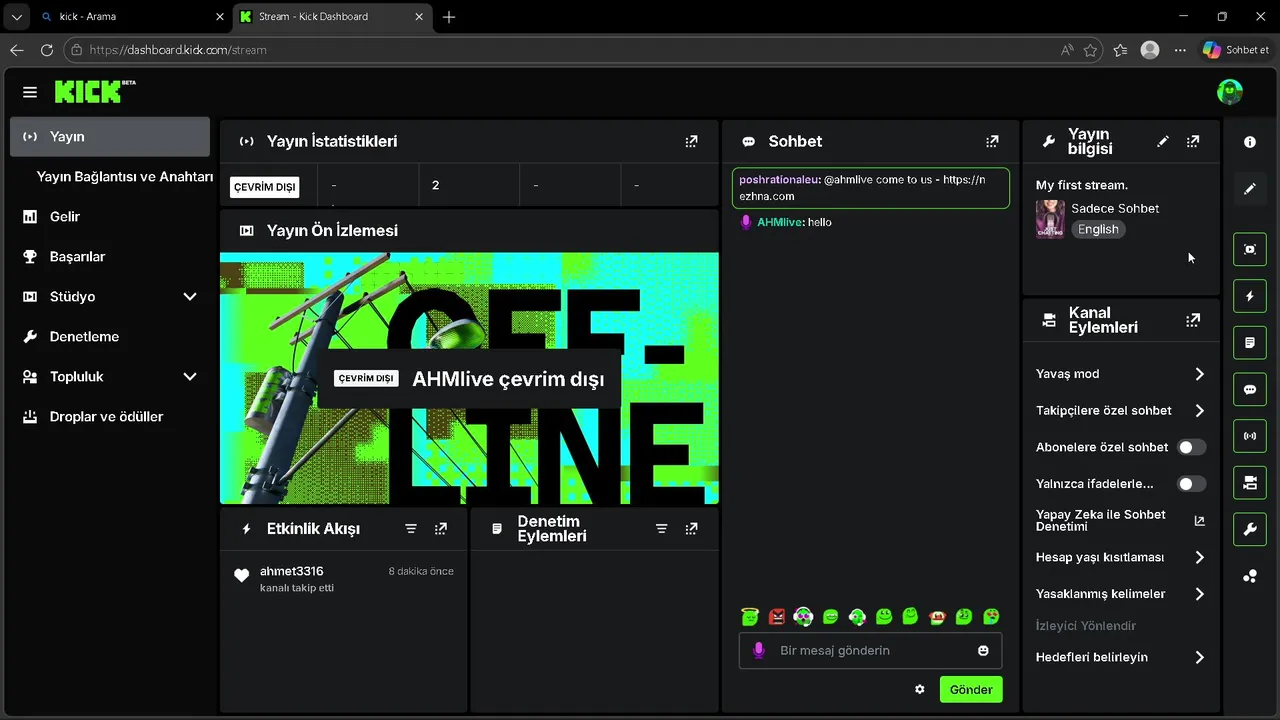Insert the red mushroom cap emote
The height and width of the screenshot is (720, 1280).
point(937,617)
